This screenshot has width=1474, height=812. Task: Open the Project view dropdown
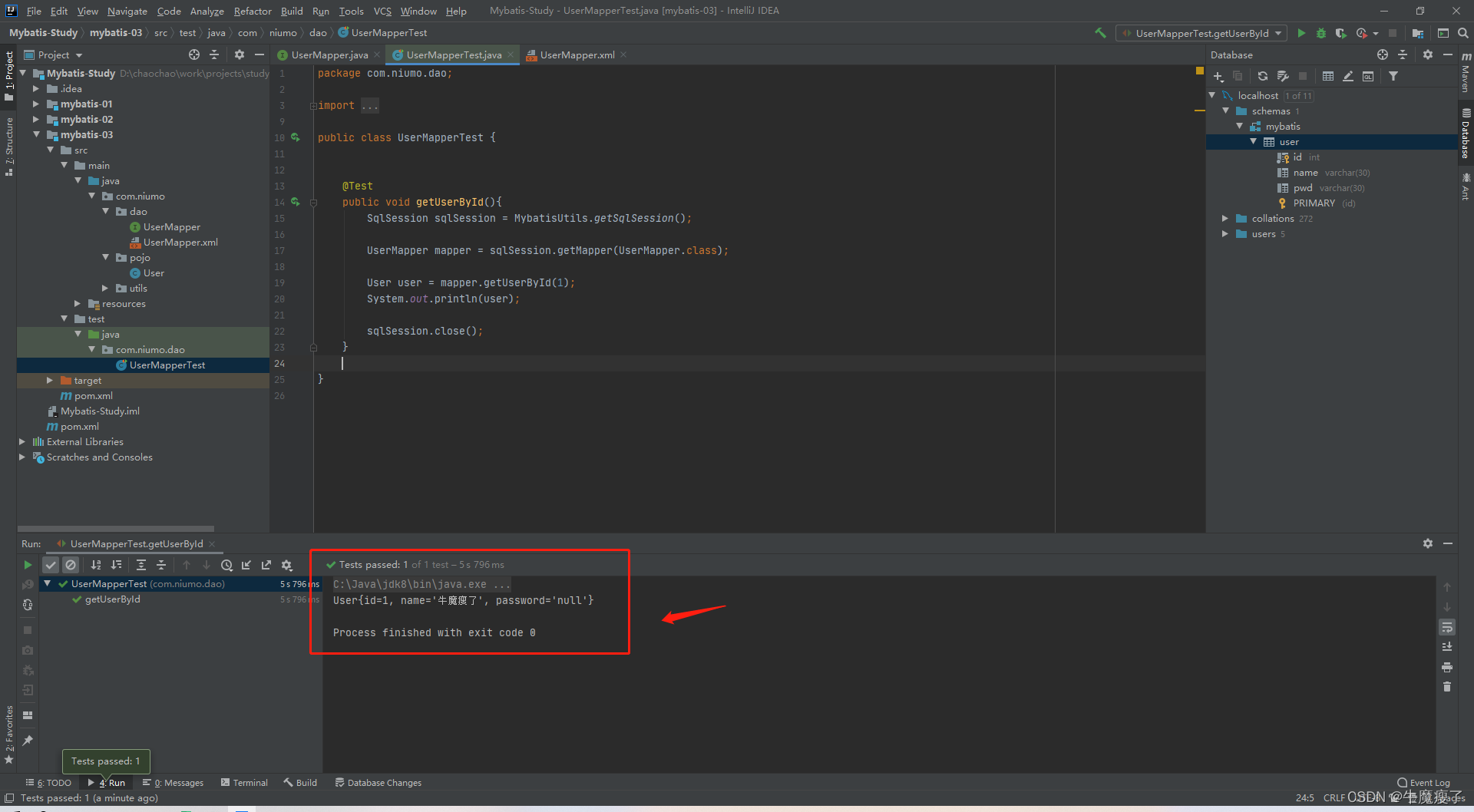(x=53, y=54)
